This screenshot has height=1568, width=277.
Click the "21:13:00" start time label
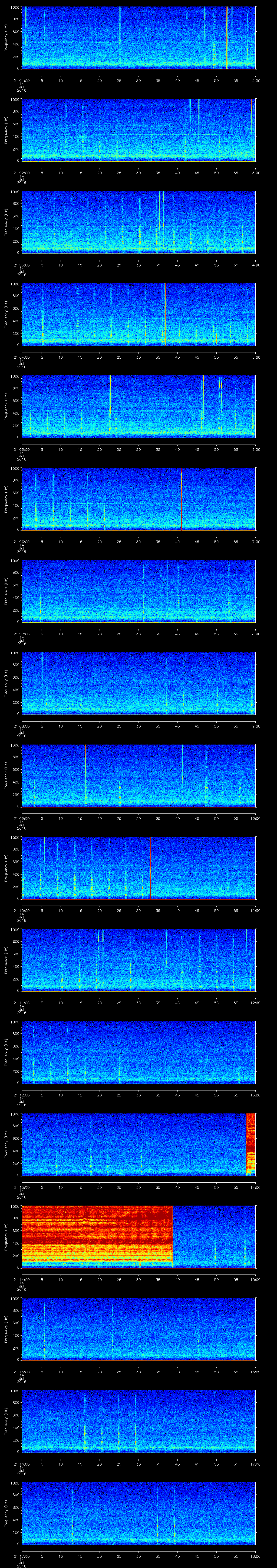coord(22,1186)
